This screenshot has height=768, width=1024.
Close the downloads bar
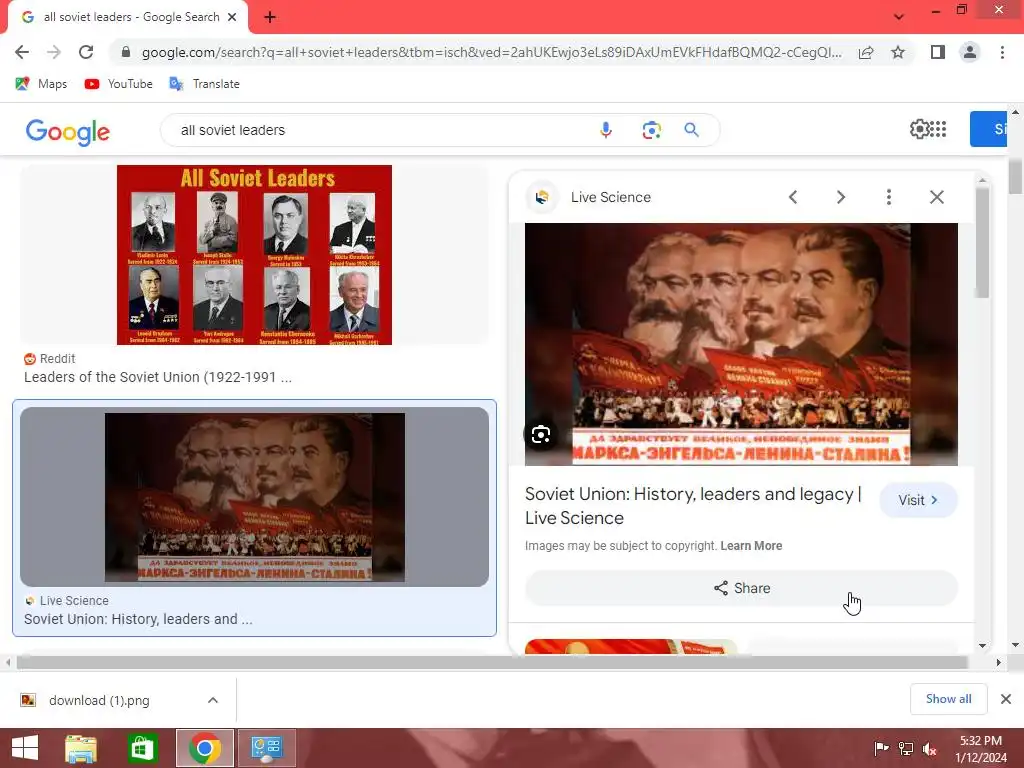1006,699
